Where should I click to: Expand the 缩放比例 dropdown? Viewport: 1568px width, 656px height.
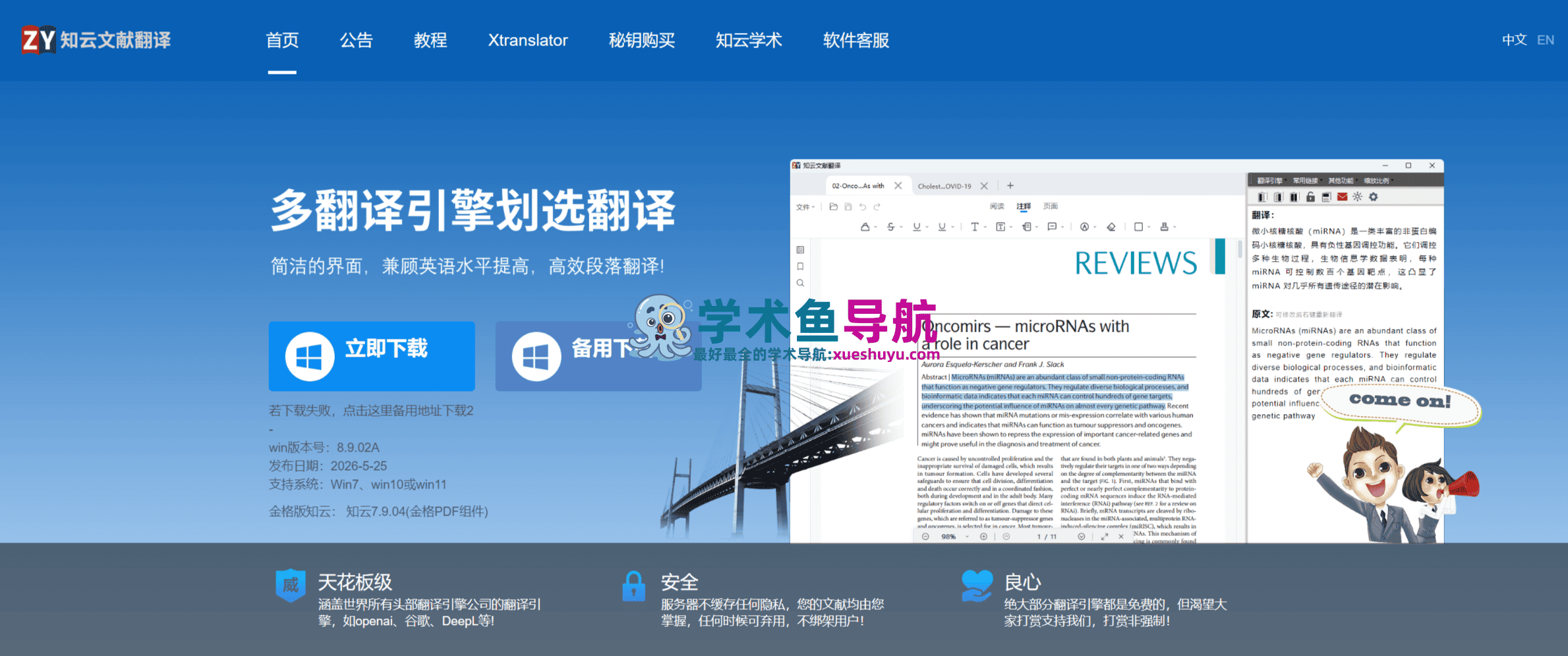click(1378, 181)
